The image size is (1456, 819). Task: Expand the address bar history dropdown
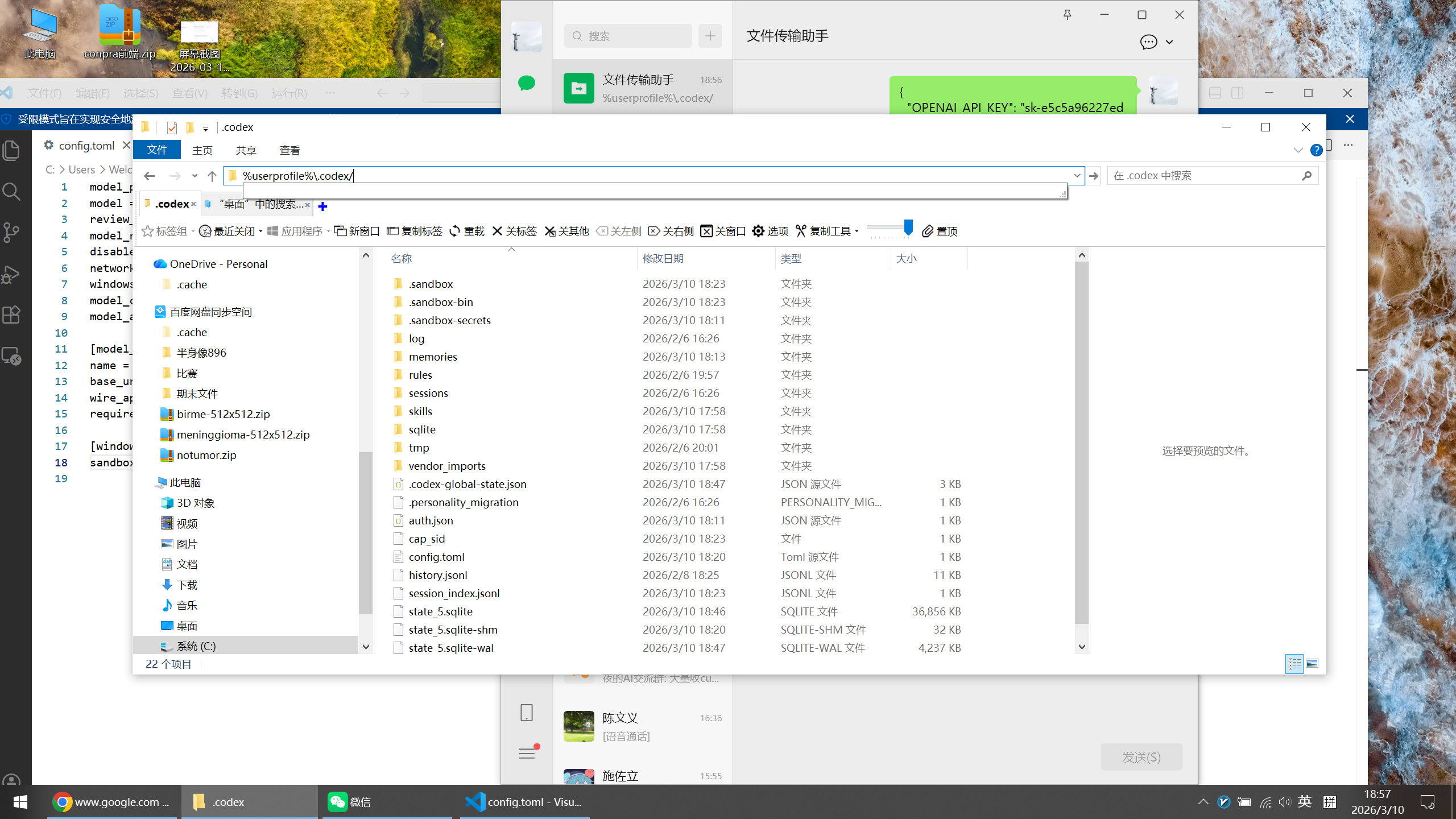tap(1077, 176)
